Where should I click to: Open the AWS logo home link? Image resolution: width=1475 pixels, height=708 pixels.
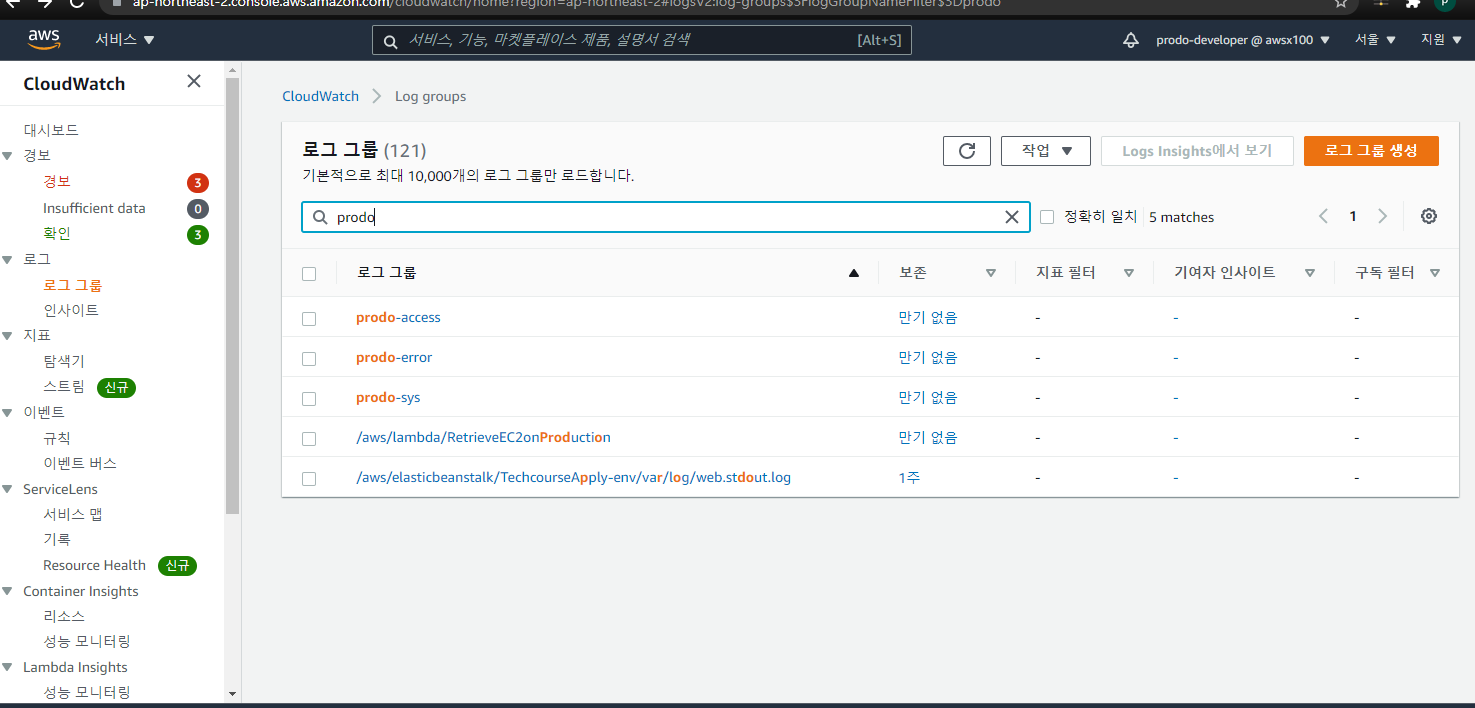coord(44,39)
